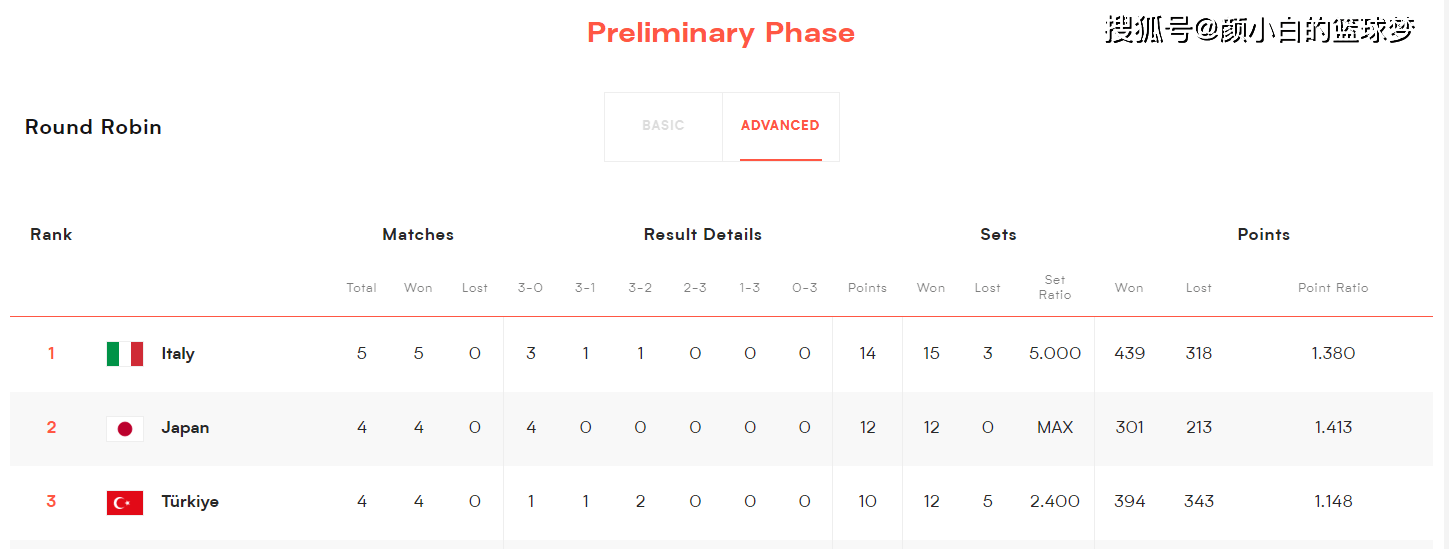Click Italy's rank number 1
This screenshot has height=549, width=1449.
[51, 354]
